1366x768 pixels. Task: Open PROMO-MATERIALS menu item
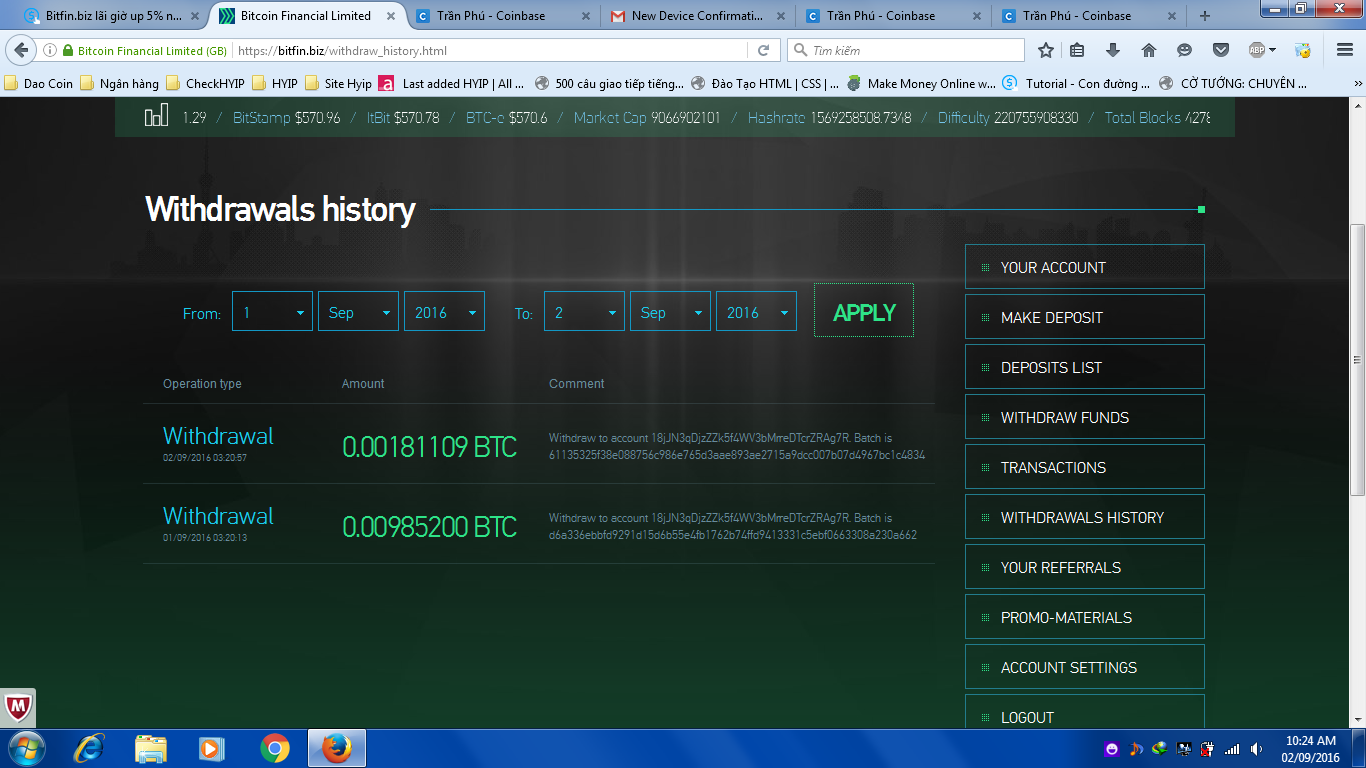click(1085, 617)
